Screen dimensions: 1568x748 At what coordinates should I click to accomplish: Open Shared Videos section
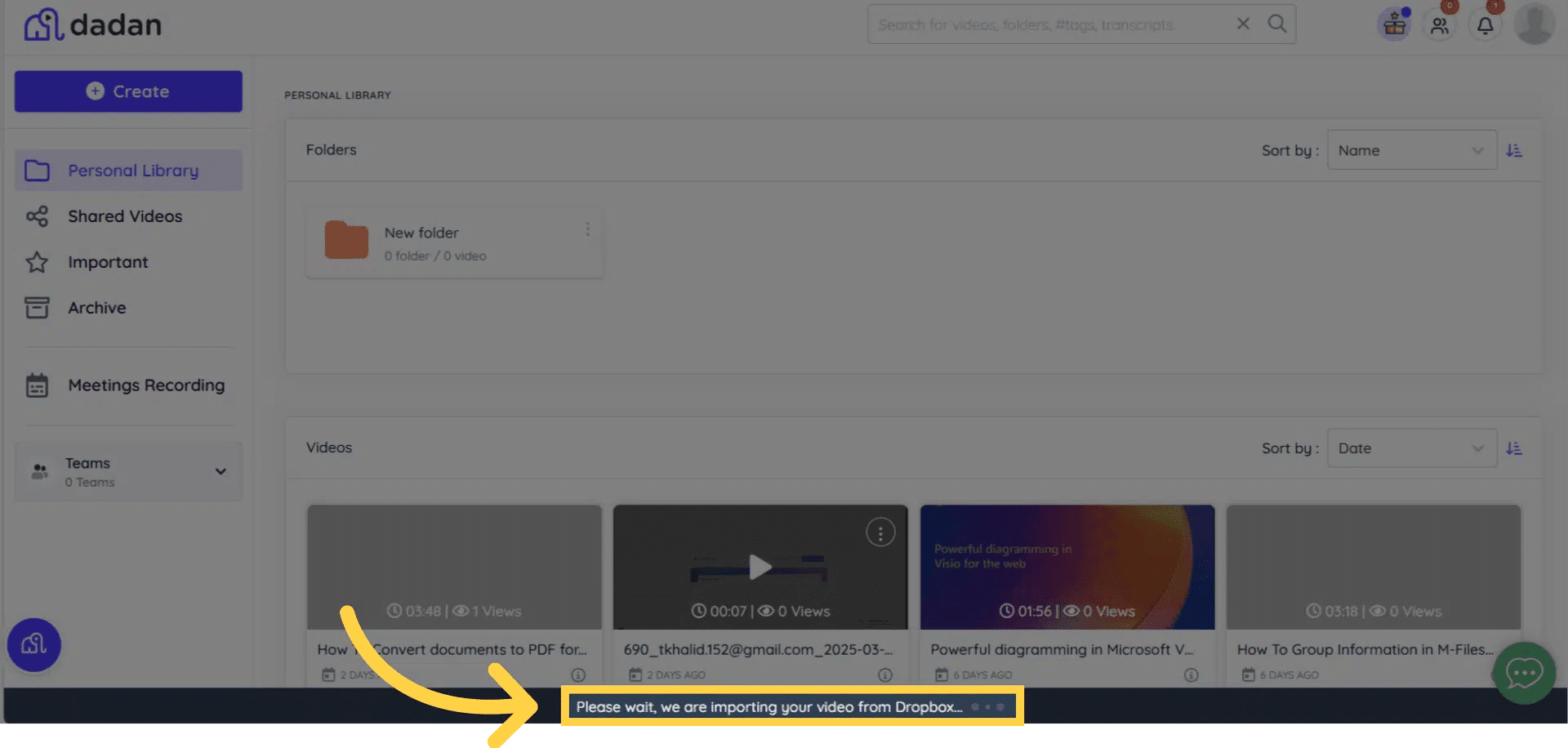[125, 216]
